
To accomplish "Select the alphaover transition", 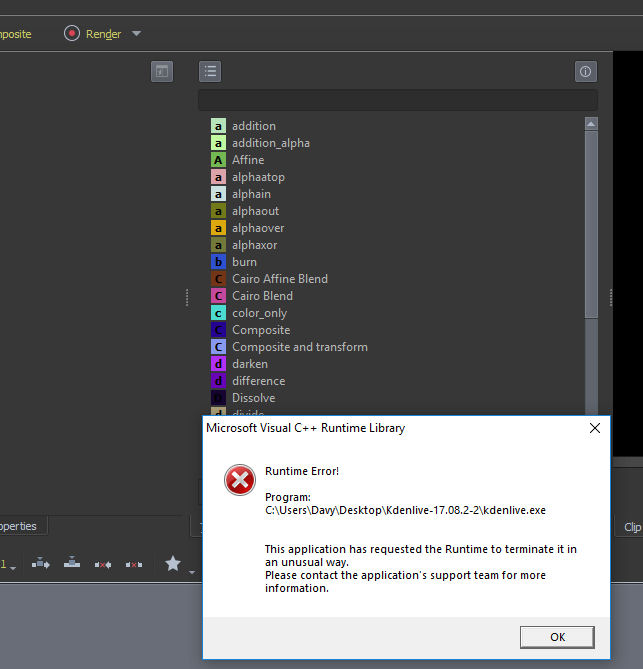I will [247, 228].
